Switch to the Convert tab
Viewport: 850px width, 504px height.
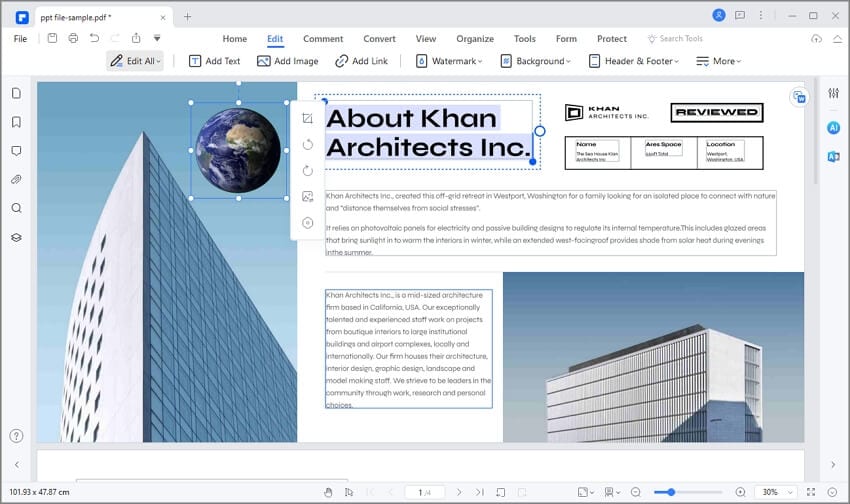[379, 38]
